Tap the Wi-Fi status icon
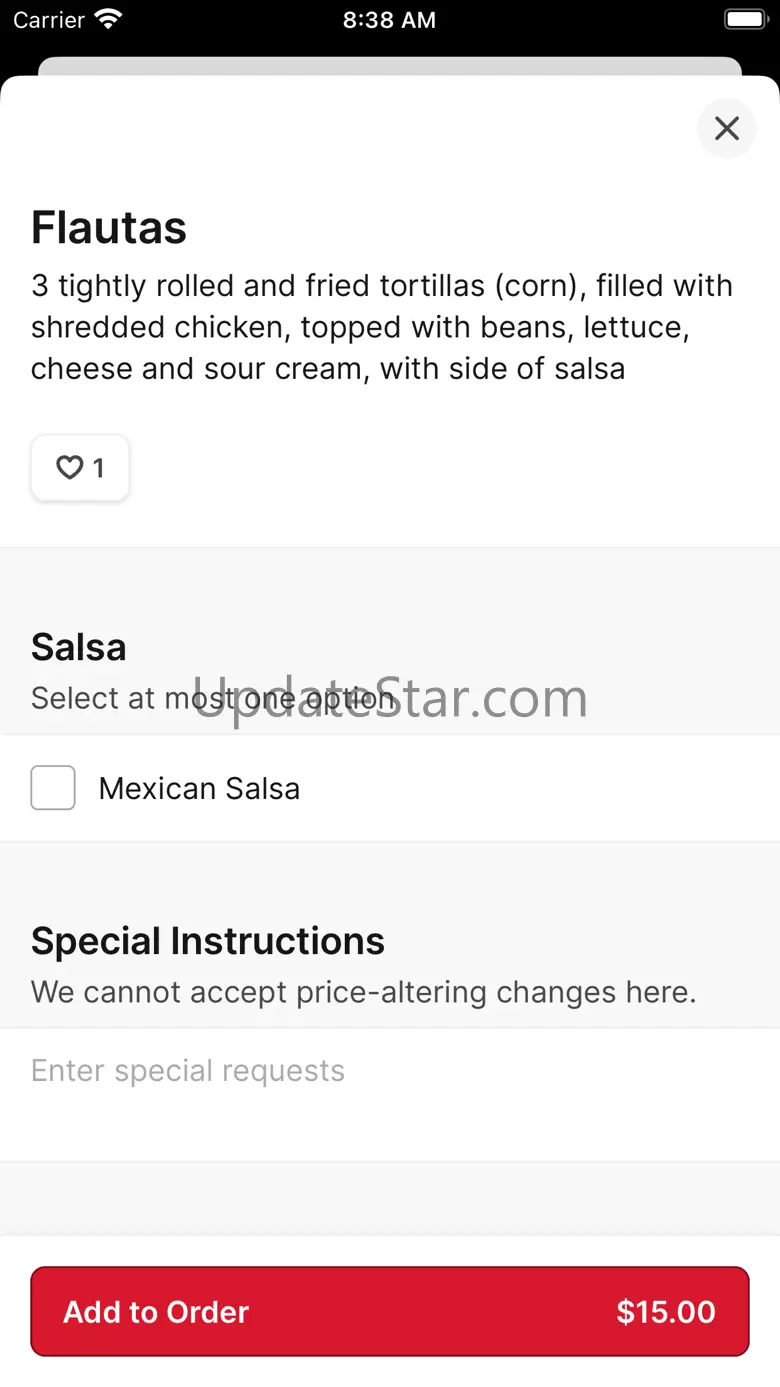Image resolution: width=780 pixels, height=1387 pixels. coord(107,19)
